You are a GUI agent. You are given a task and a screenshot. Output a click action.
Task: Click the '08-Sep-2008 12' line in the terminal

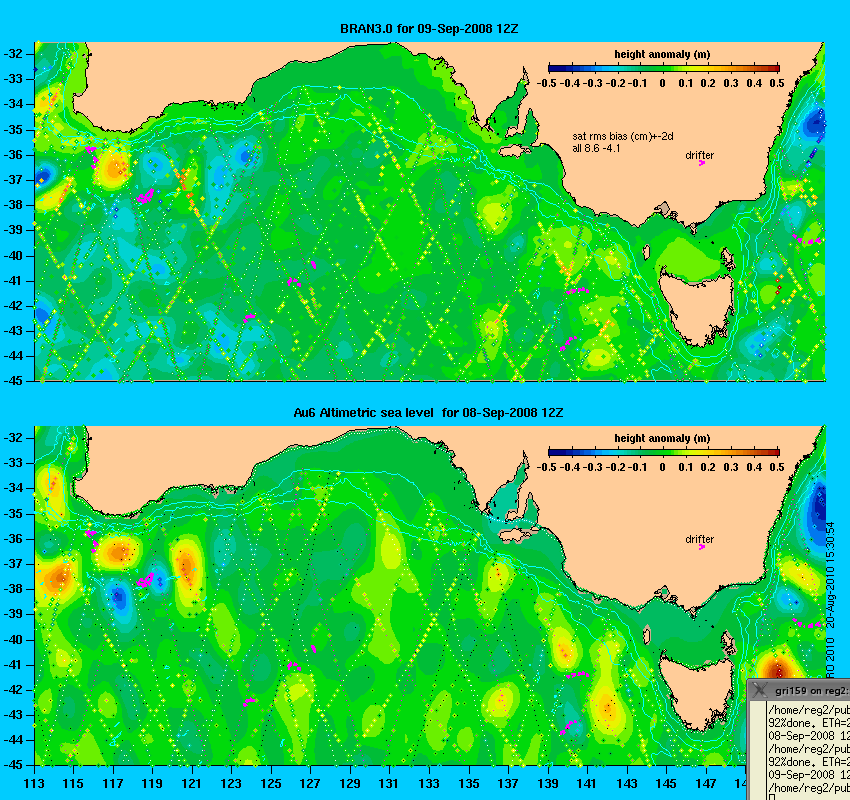pyautogui.click(x=809, y=736)
